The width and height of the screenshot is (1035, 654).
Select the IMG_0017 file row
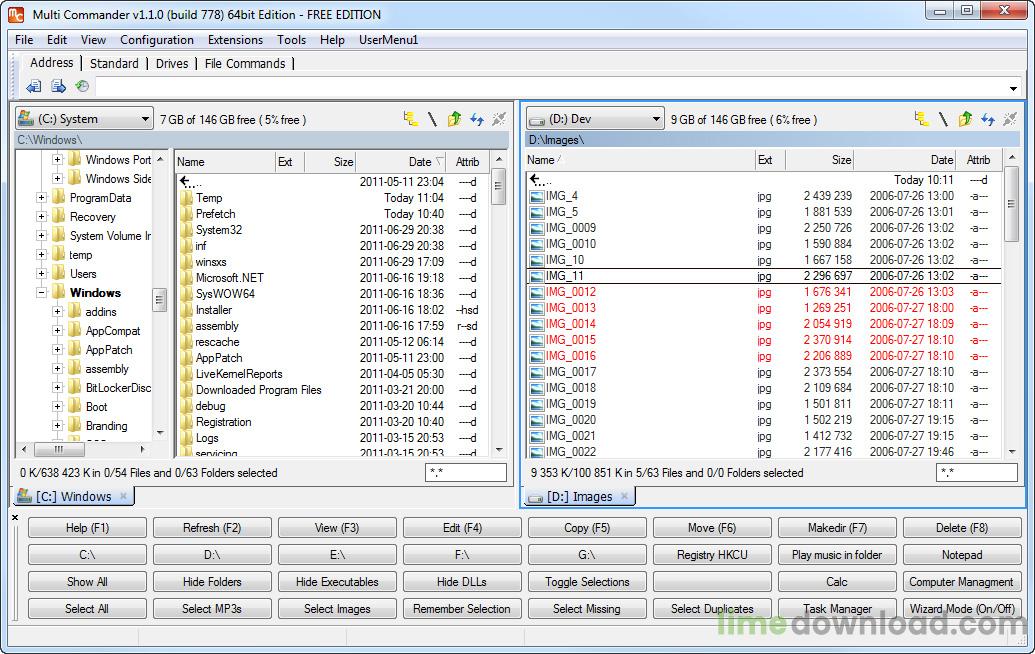coord(764,372)
